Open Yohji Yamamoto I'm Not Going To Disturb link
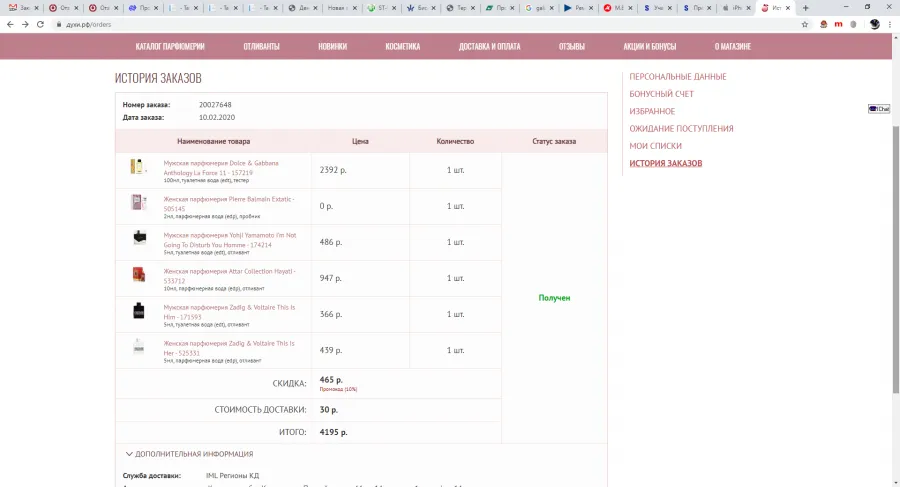 click(x=230, y=240)
